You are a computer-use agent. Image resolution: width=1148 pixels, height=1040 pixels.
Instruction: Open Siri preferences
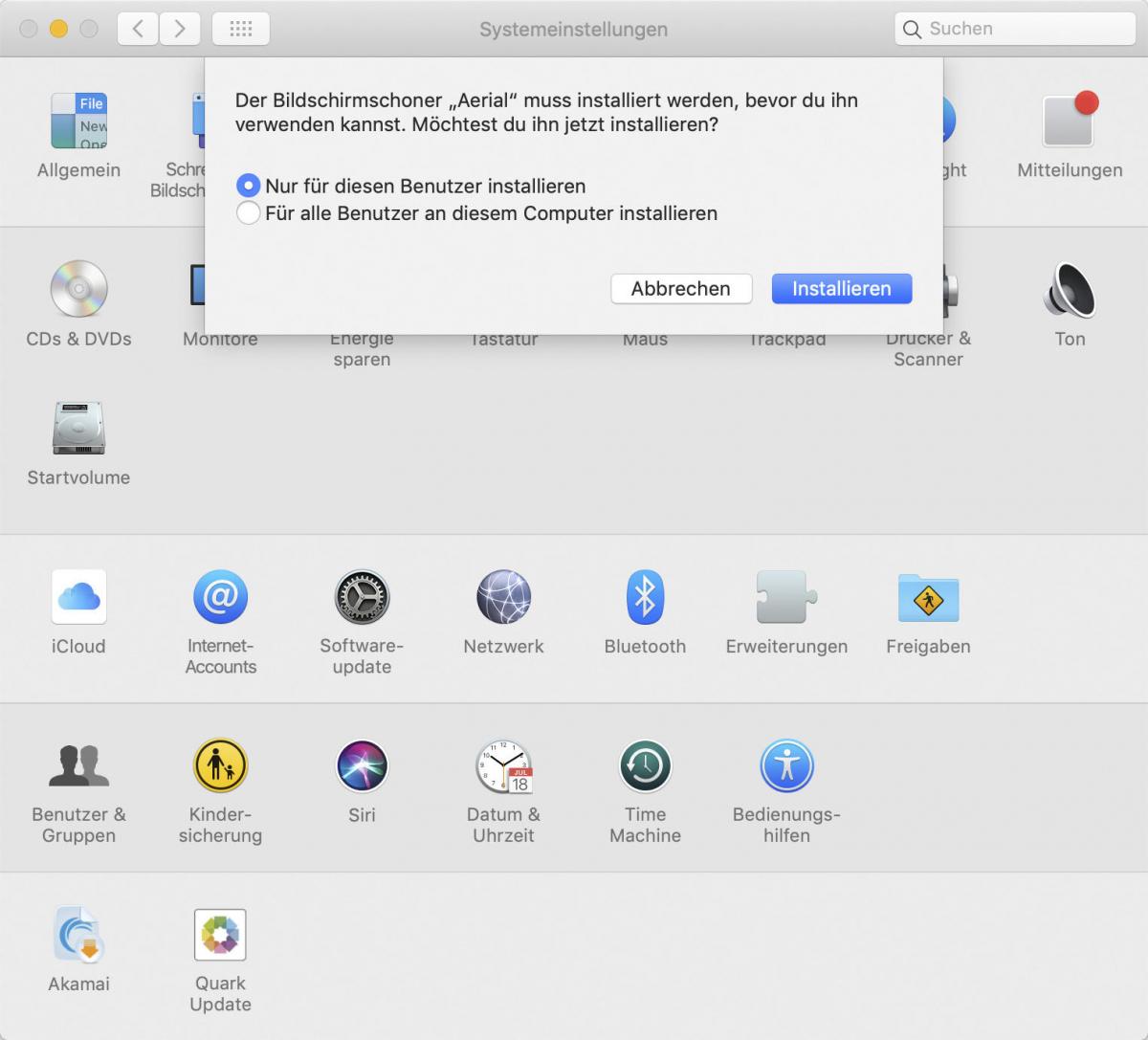click(362, 765)
